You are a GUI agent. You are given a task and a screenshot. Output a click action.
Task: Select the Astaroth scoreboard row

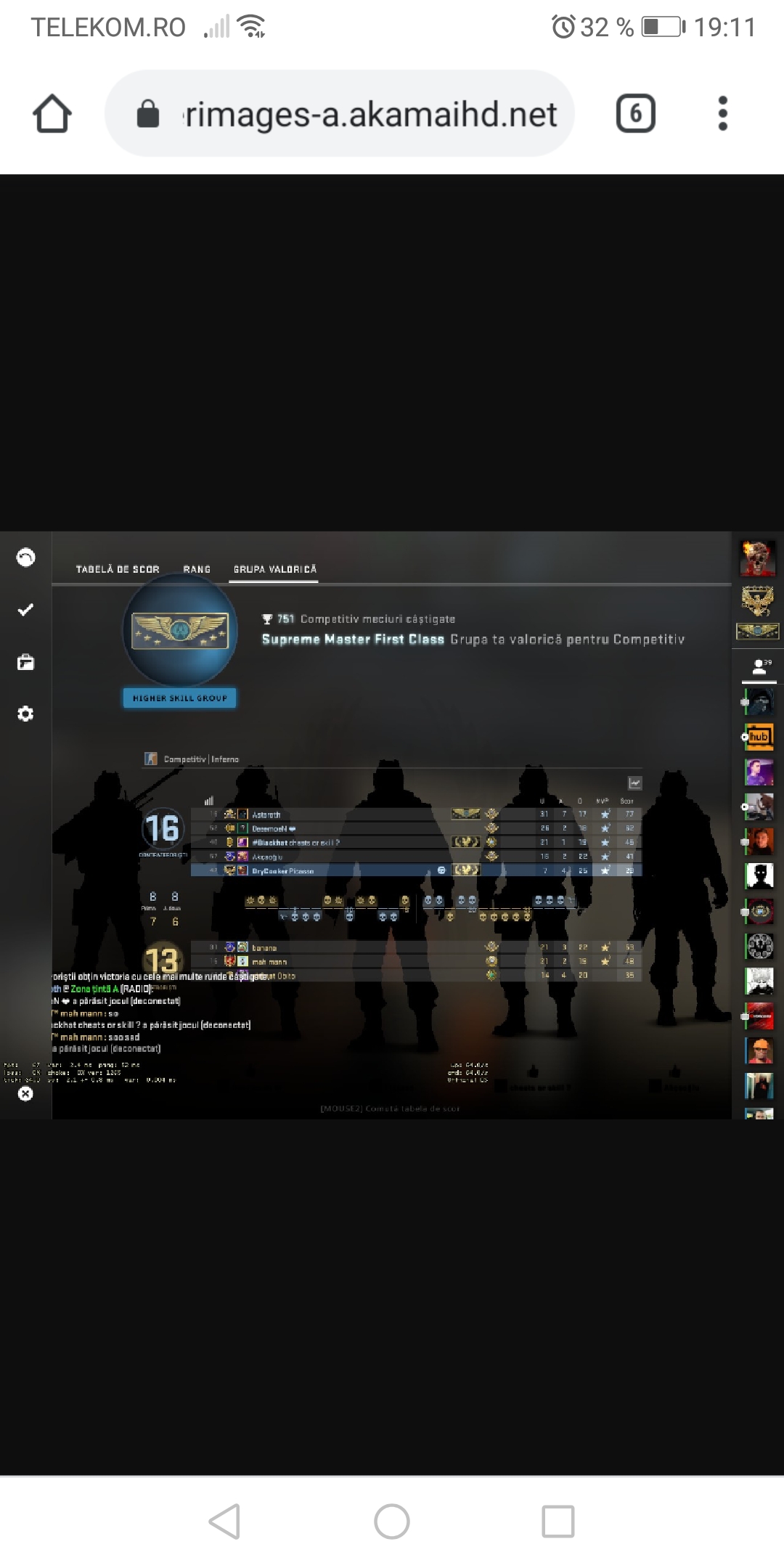tap(416, 814)
